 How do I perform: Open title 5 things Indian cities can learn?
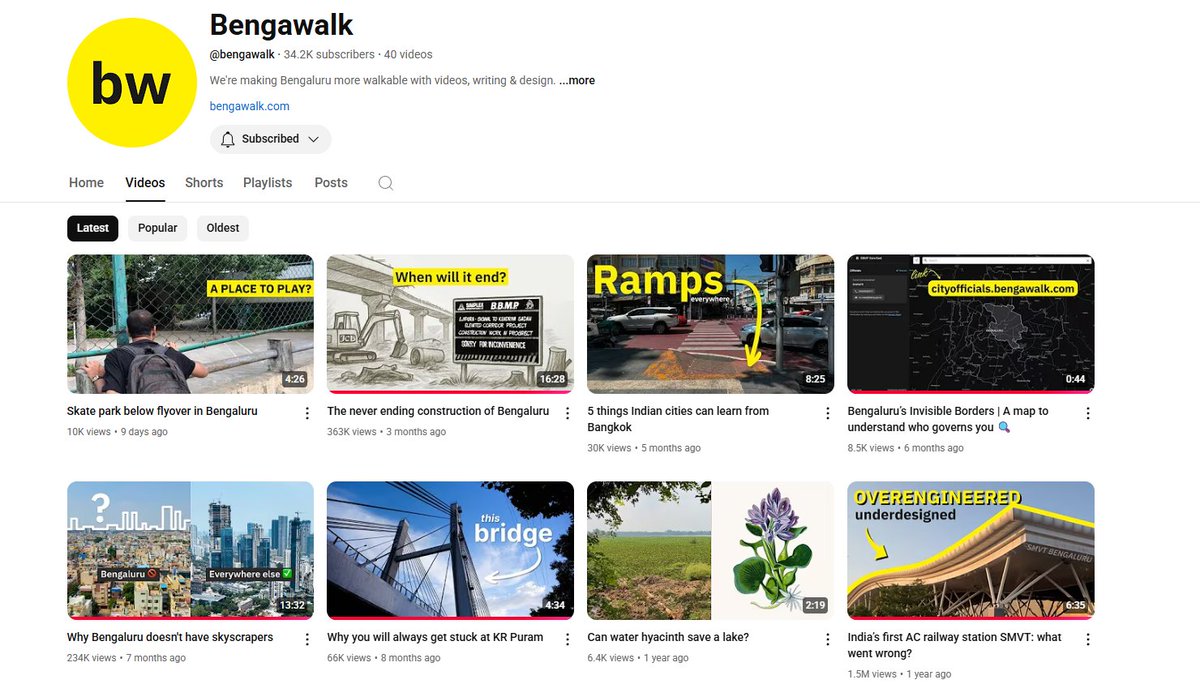(678, 419)
